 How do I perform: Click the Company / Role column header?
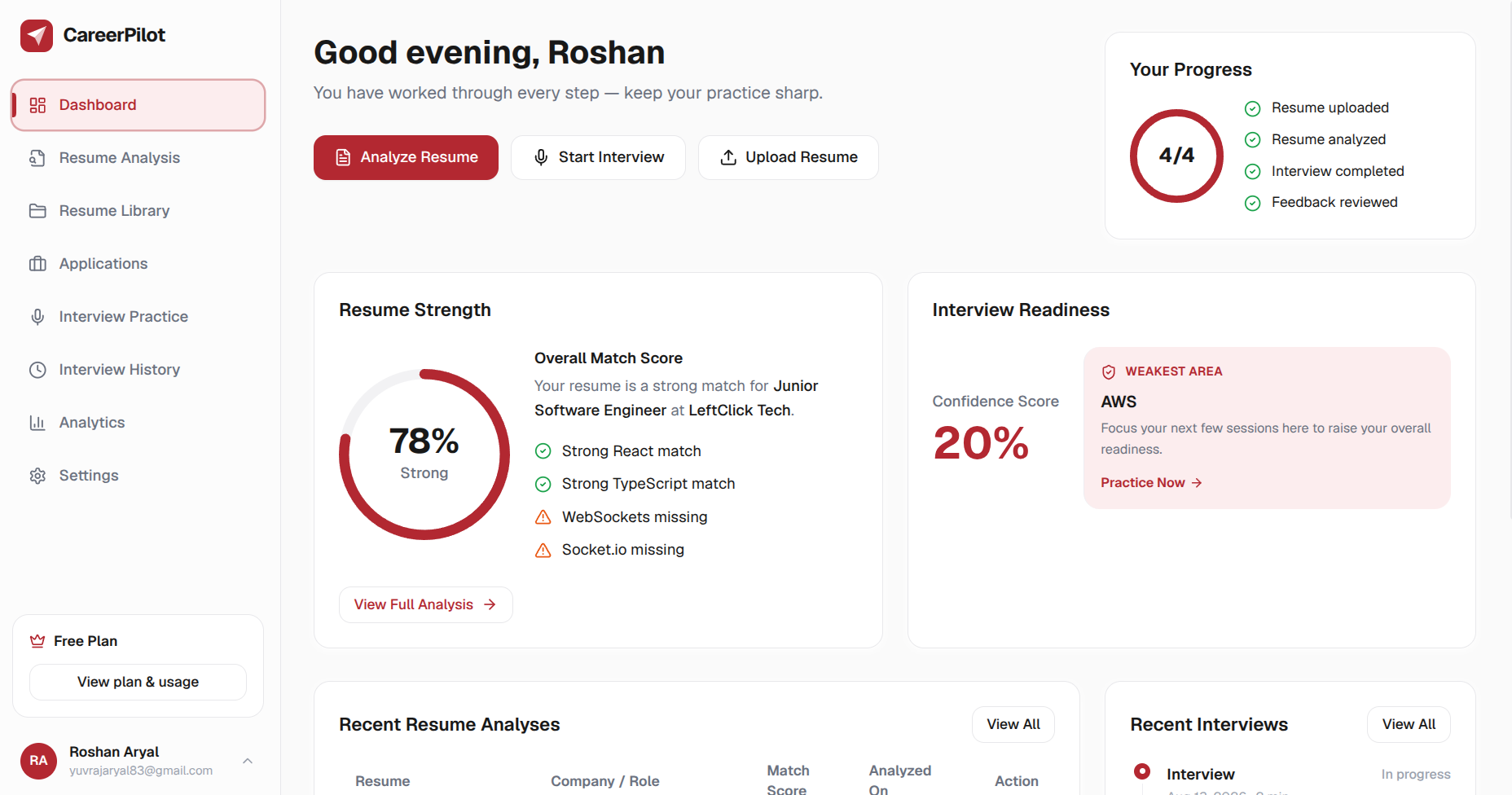604,781
